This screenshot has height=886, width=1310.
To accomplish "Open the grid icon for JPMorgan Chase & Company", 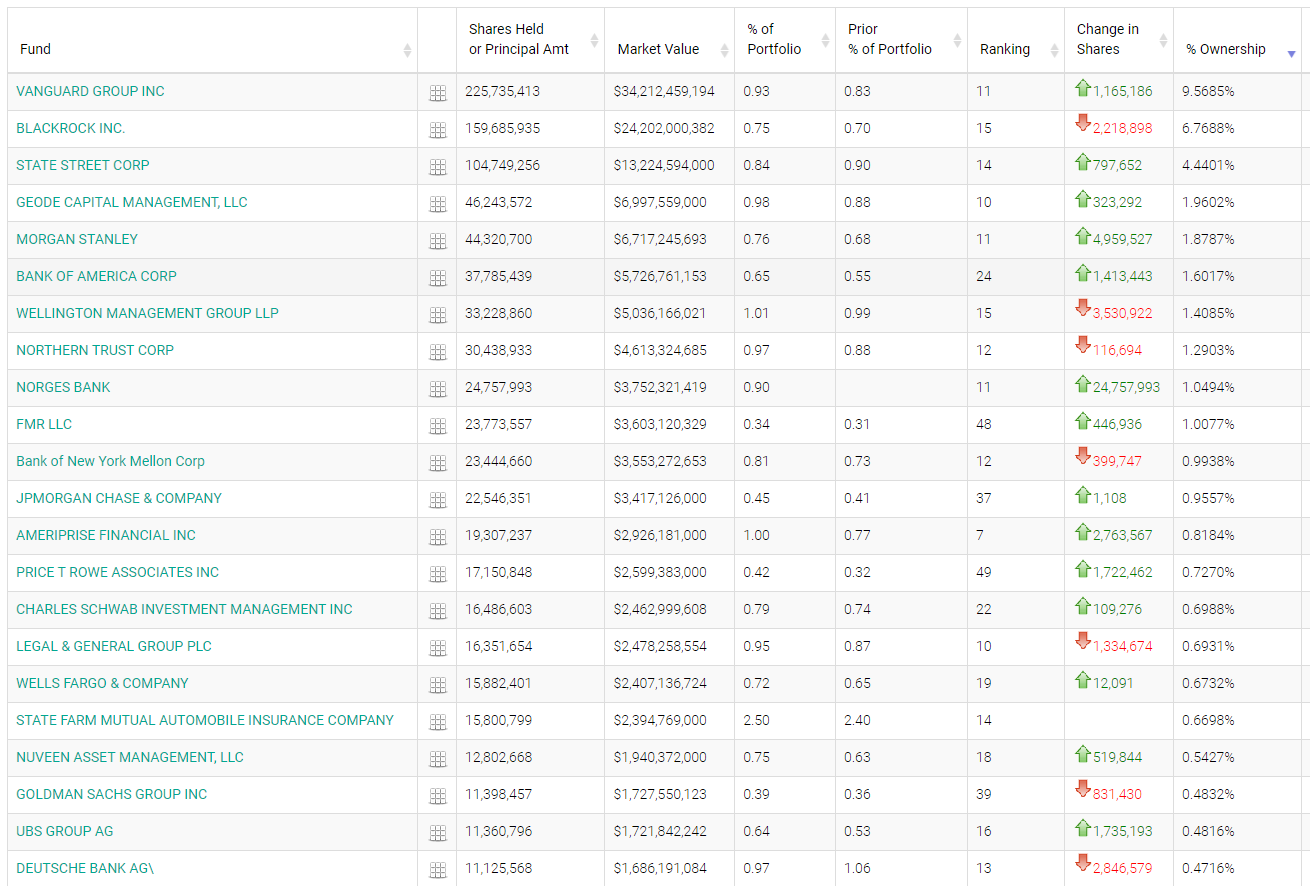I will [x=437, y=500].
